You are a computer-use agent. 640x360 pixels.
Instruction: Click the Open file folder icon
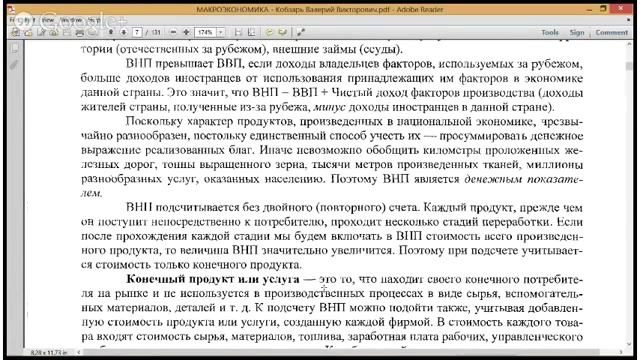pyautogui.click(x=28, y=32)
